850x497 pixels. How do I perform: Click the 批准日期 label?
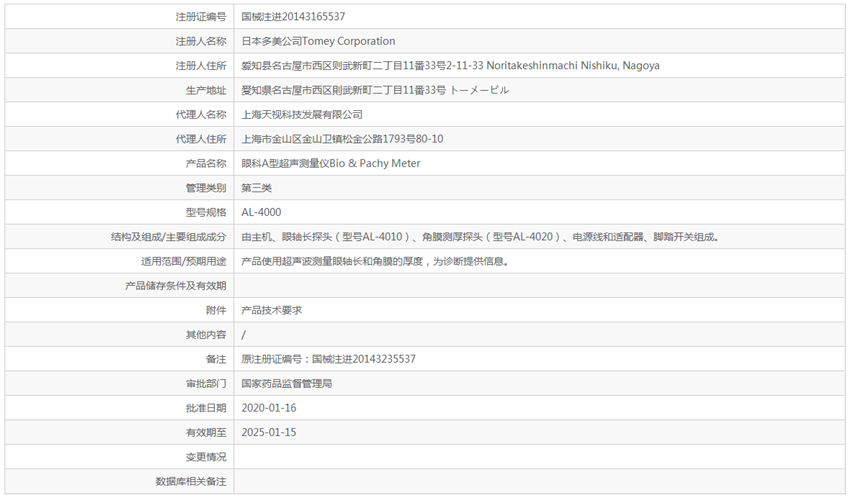pyautogui.click(x=206, y=408)
